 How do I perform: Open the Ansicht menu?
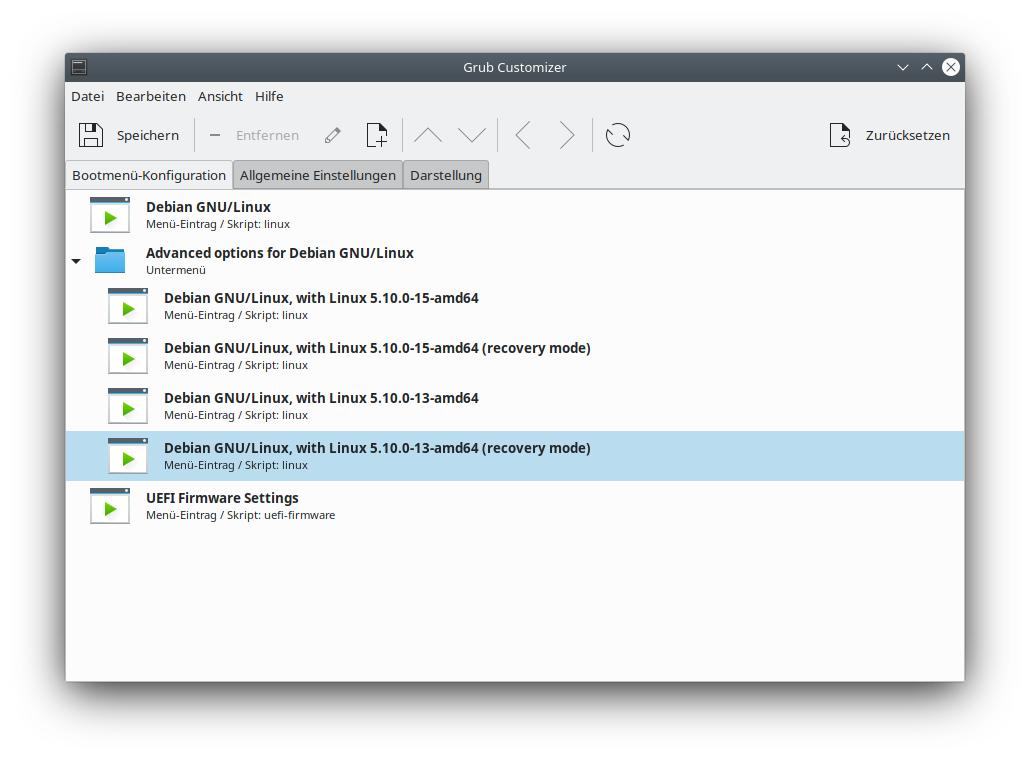tap(220, 96)
